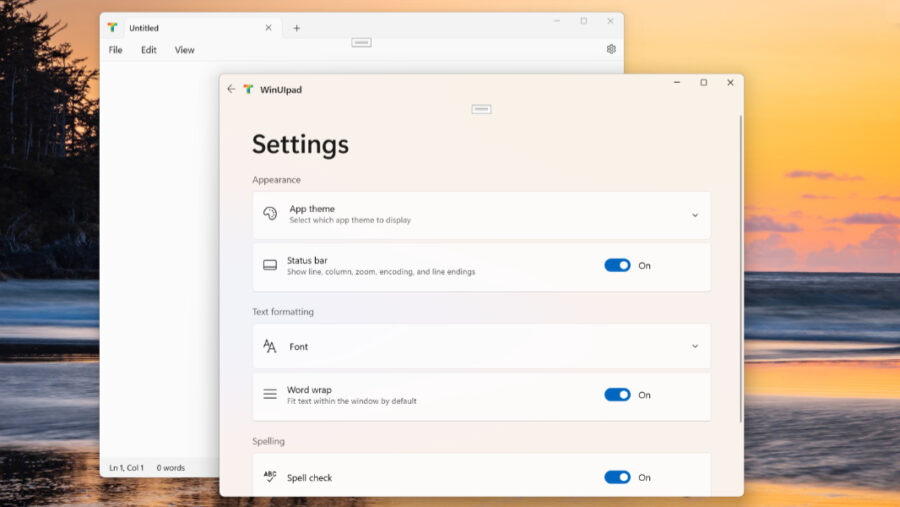This screenshot has width=900, height=507.
Task: Turn off the Status bar toggle
Action: click(x=617, y=266)
